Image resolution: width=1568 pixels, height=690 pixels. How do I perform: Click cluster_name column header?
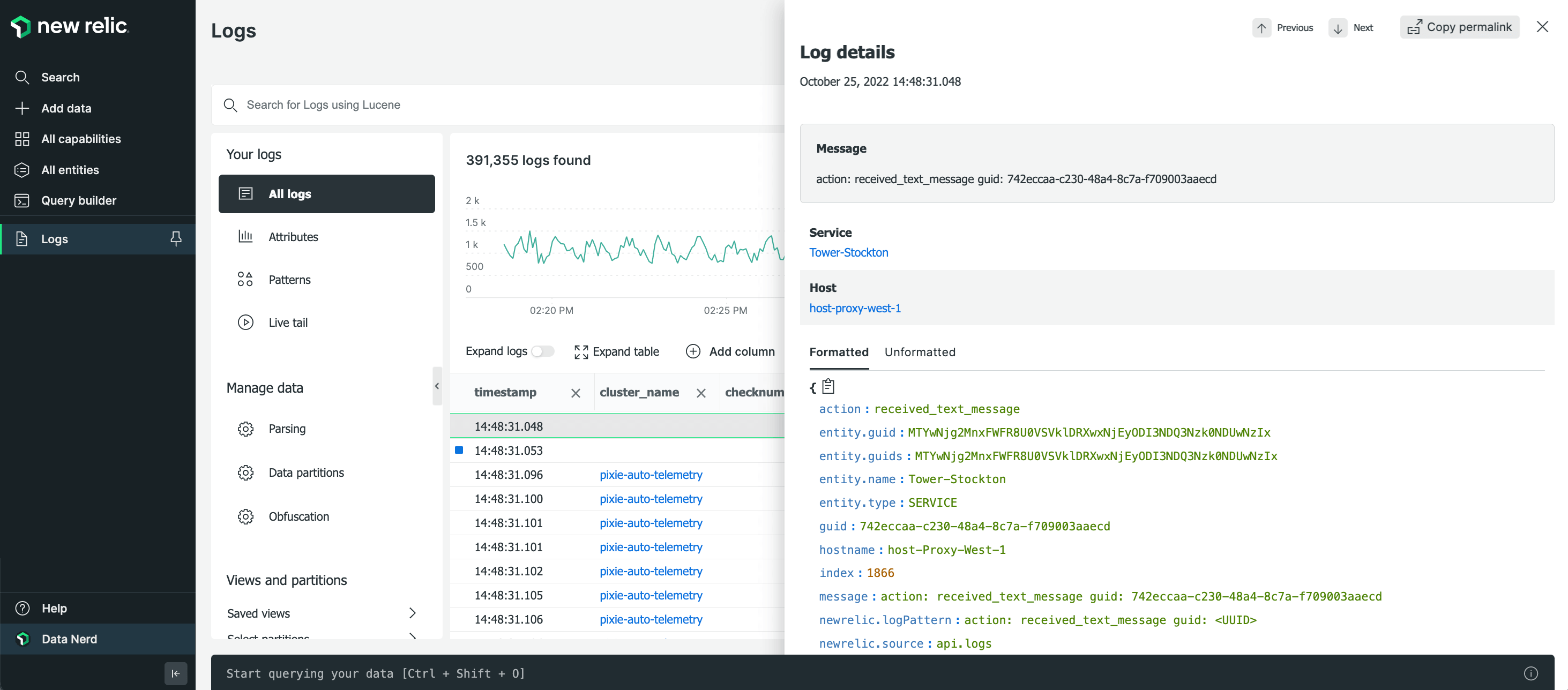point(639,393)
